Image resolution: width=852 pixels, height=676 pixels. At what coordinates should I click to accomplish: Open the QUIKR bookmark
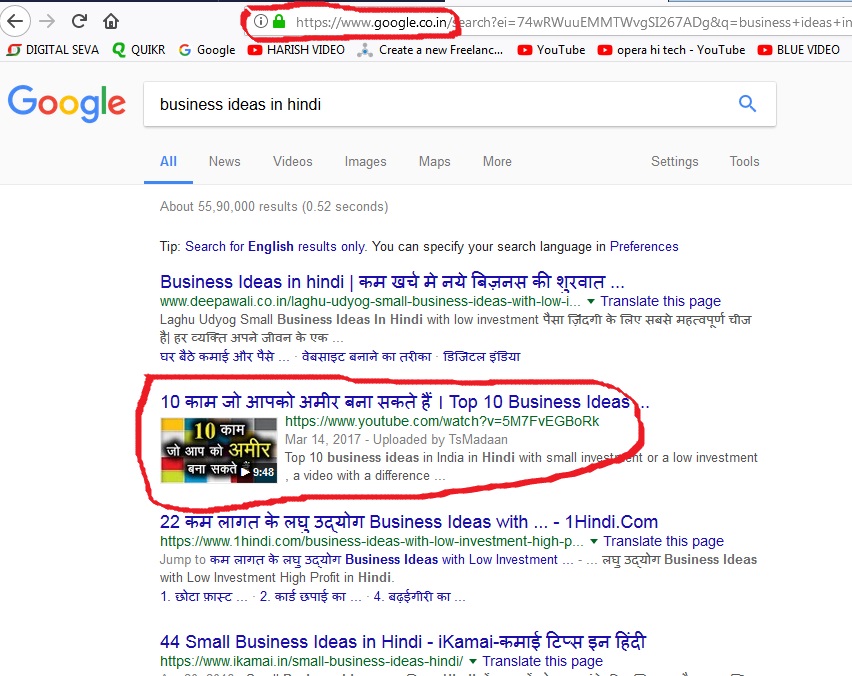tap(139, 50)
